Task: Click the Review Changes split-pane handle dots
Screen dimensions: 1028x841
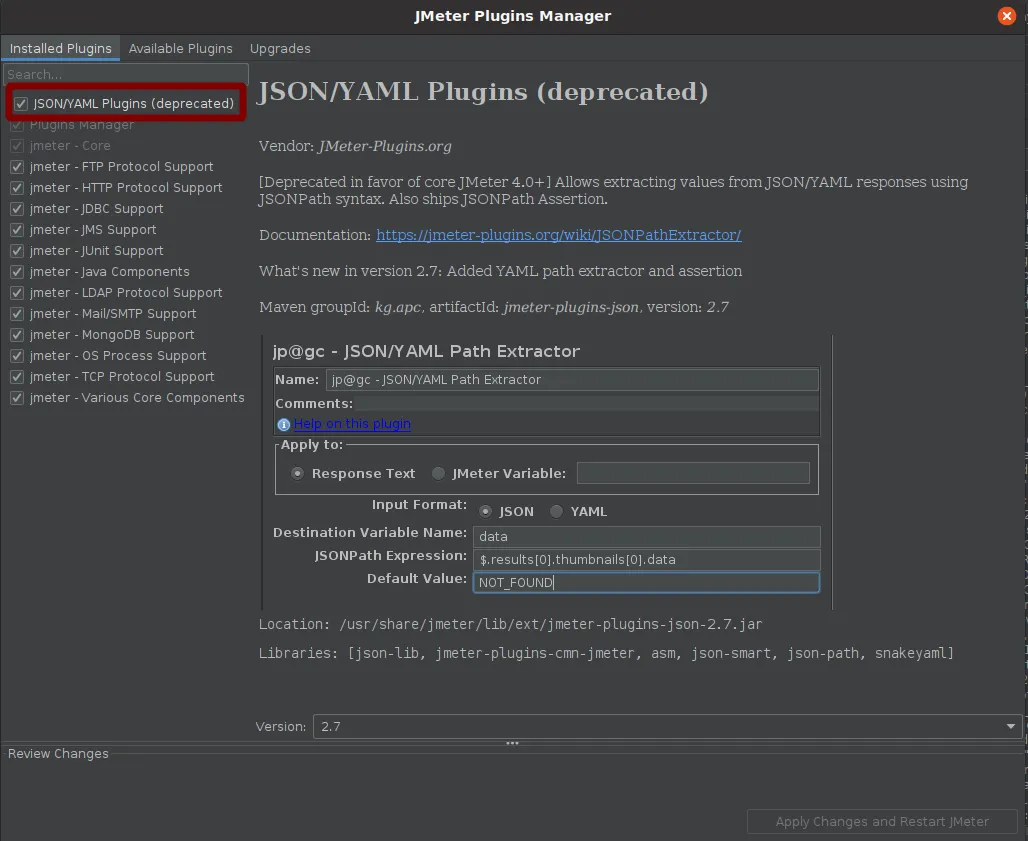Action: (x=513, y=743)
